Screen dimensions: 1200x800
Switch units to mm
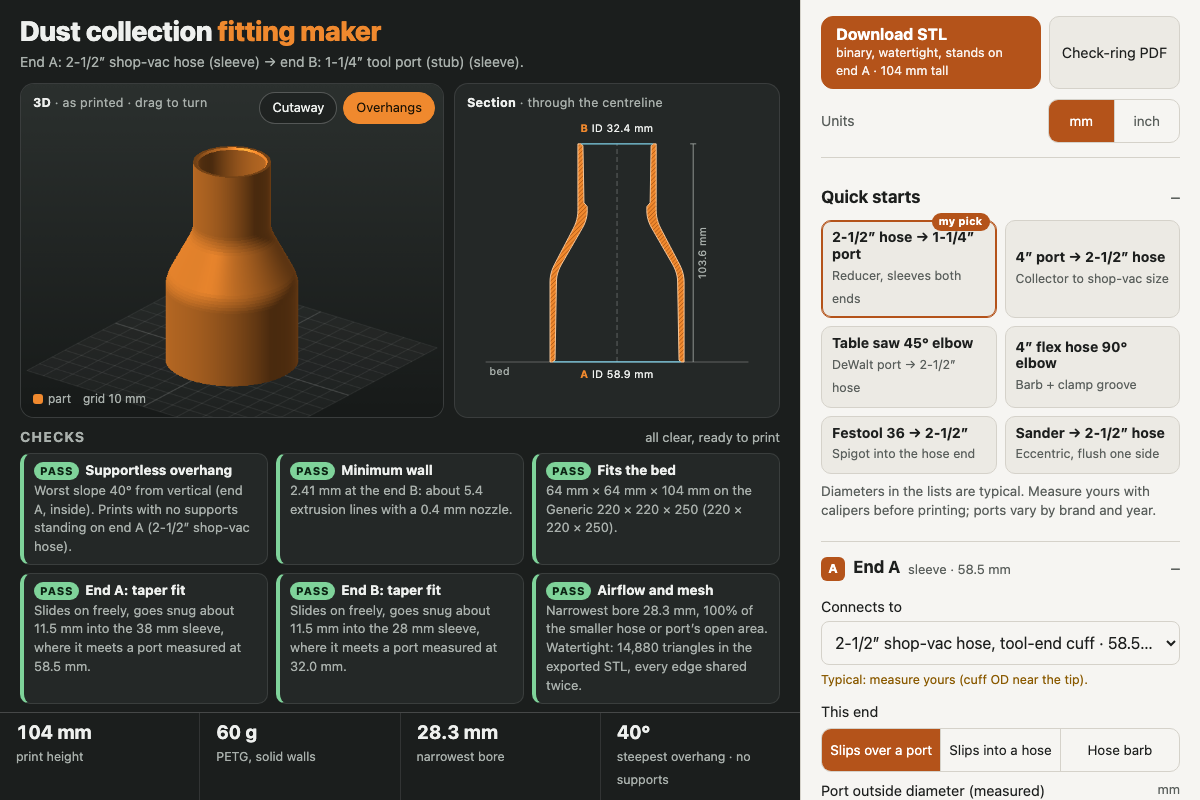click(1081, 121)
